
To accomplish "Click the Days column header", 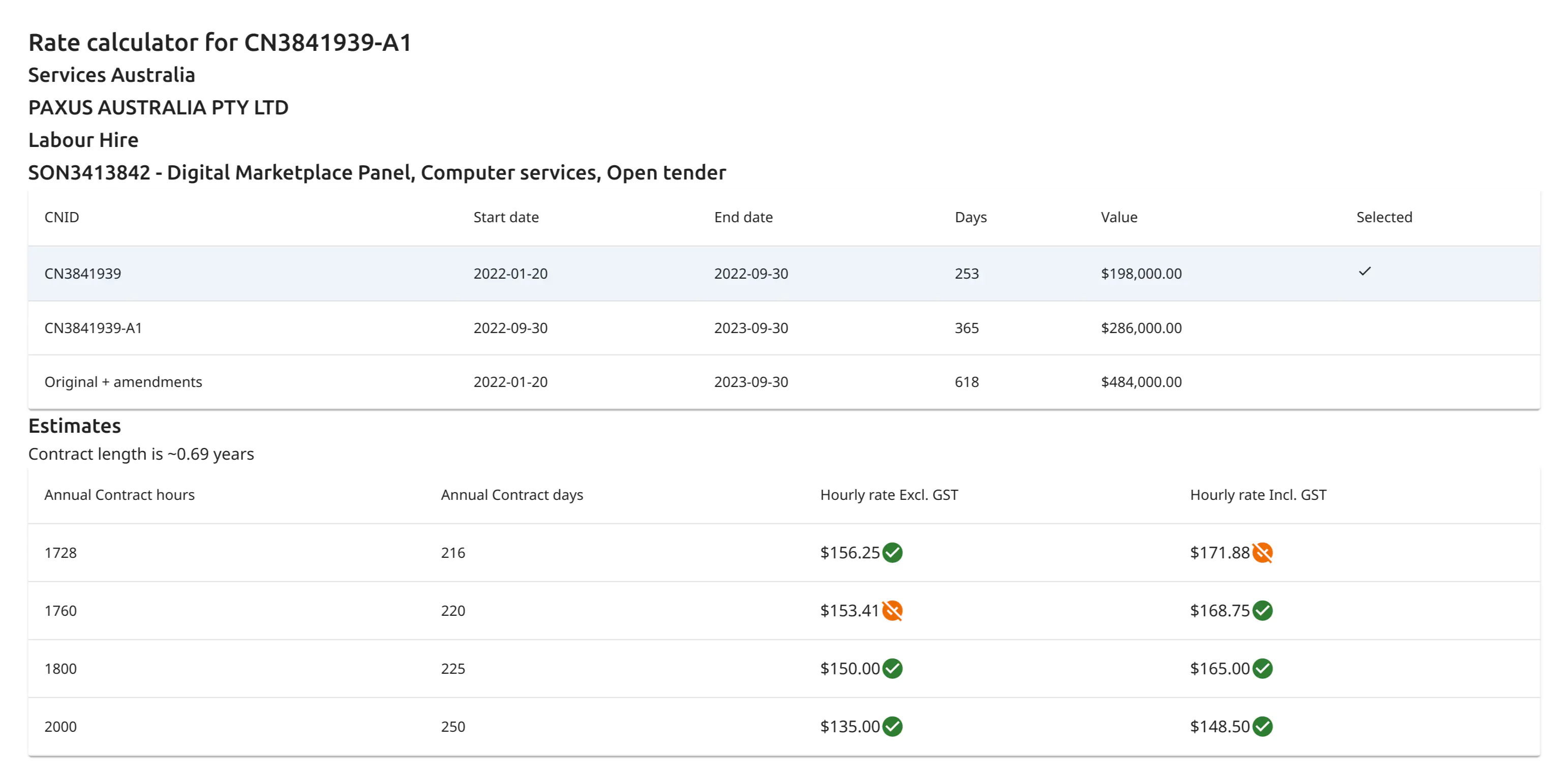I will coord(970,217).
